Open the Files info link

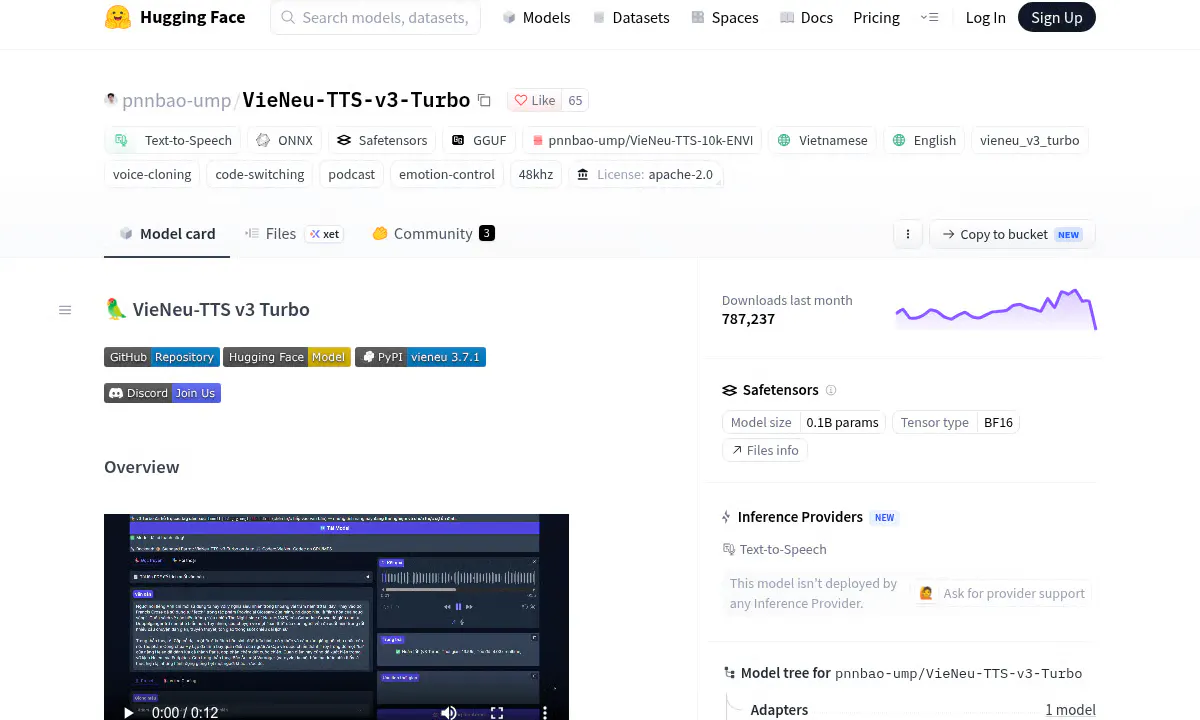[x=765, y=450]
